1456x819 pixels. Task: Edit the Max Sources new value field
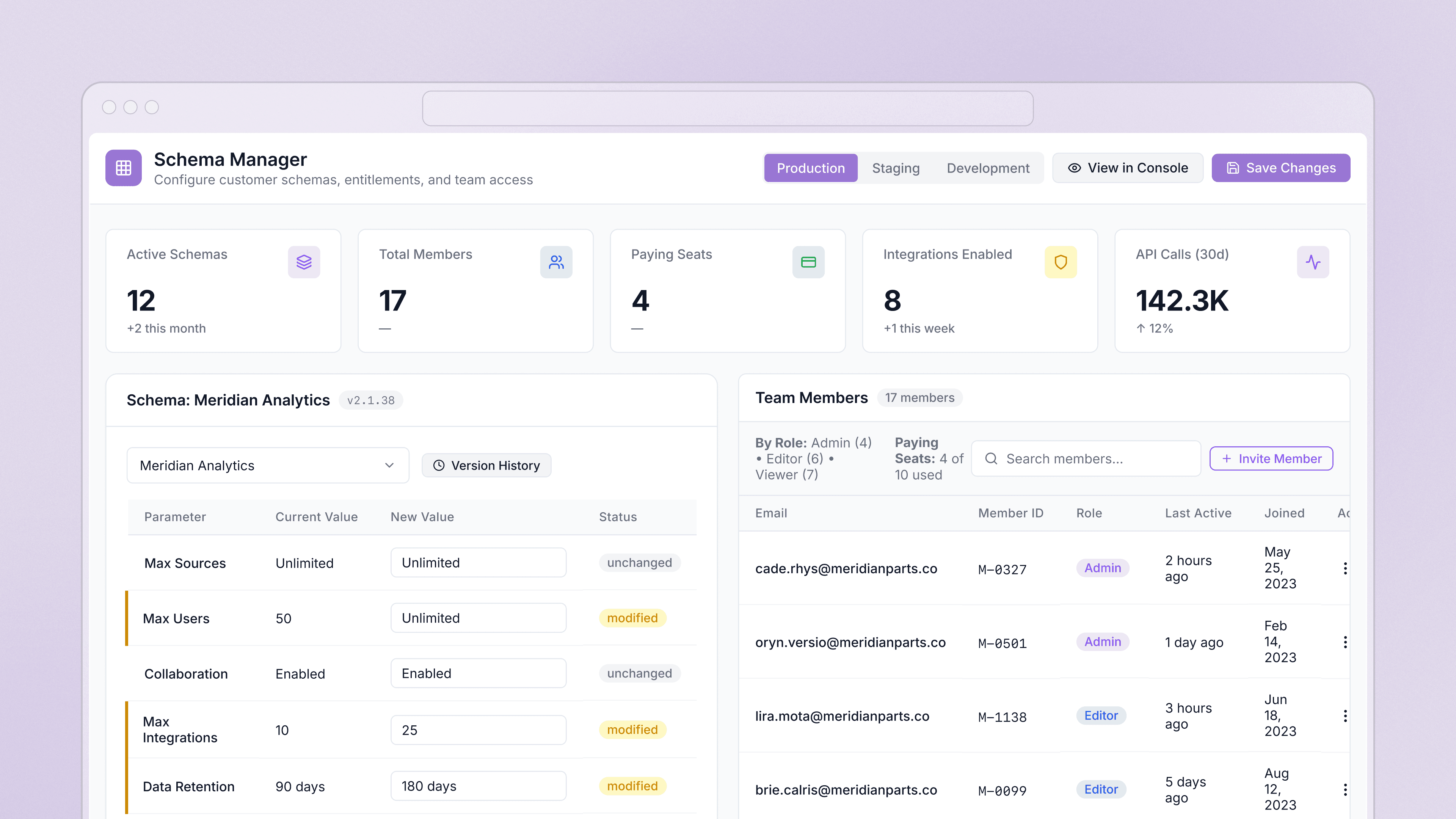click(x=478, y=562)
